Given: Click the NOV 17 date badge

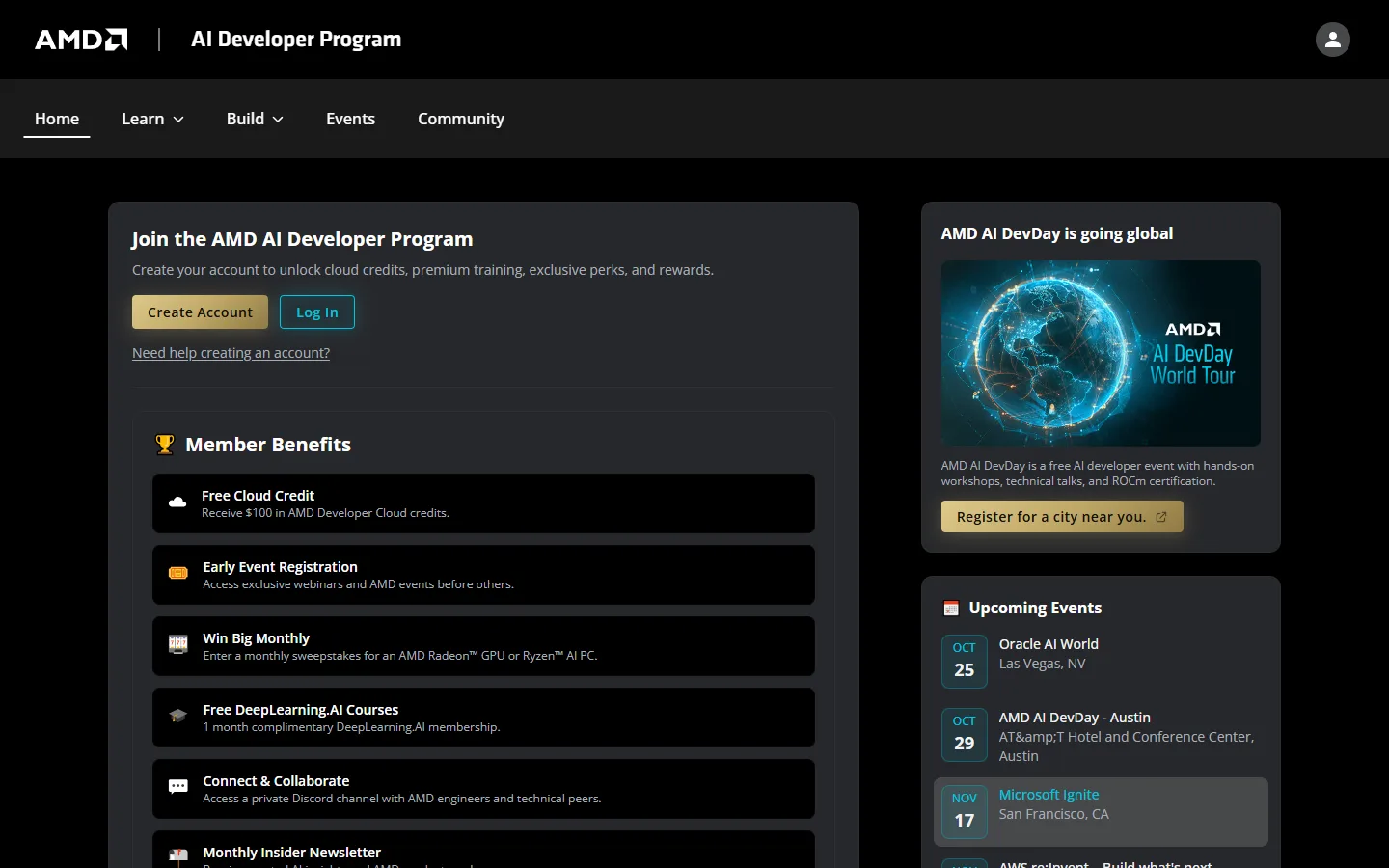Looking at the screenshot, I should pos(965,811).
